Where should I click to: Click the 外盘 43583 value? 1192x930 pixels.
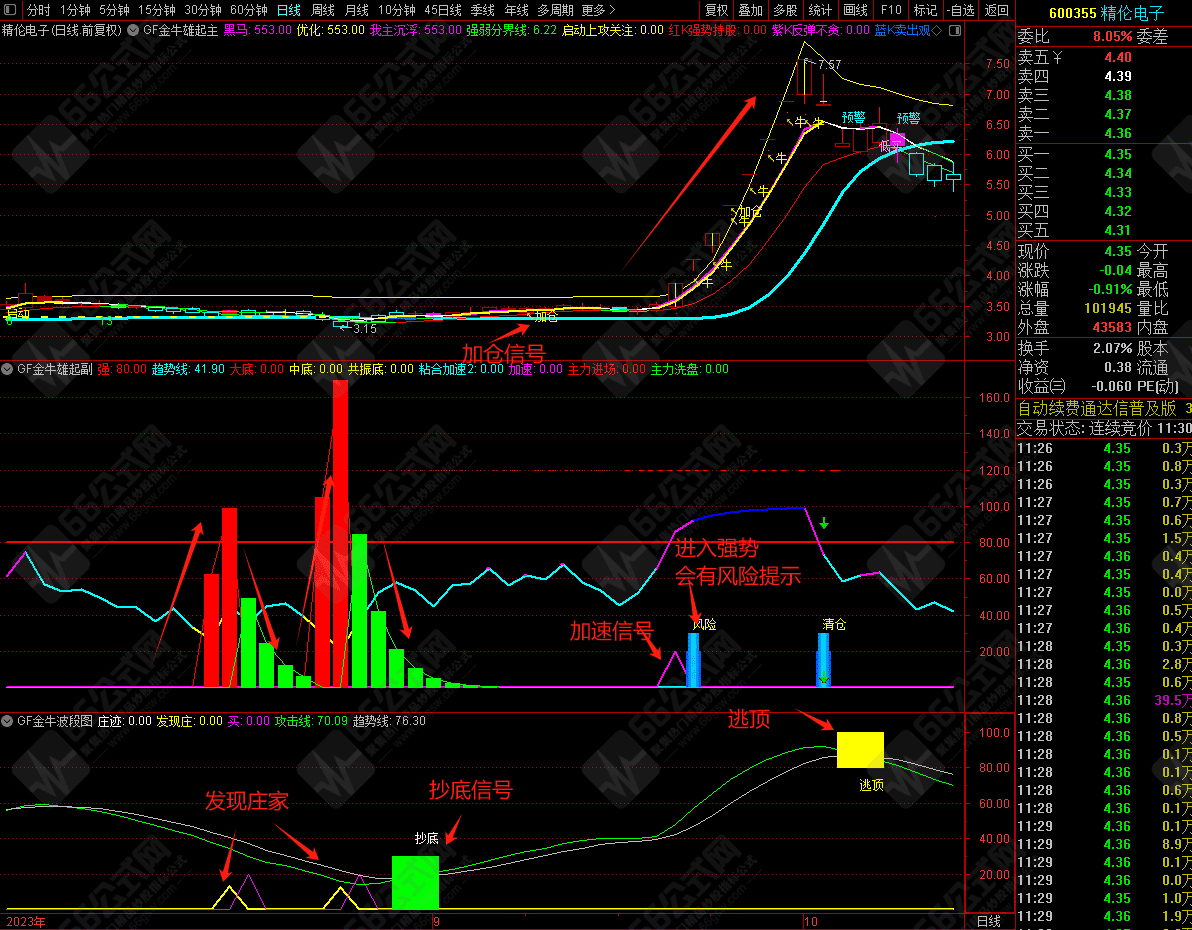tap(1112, 328)
